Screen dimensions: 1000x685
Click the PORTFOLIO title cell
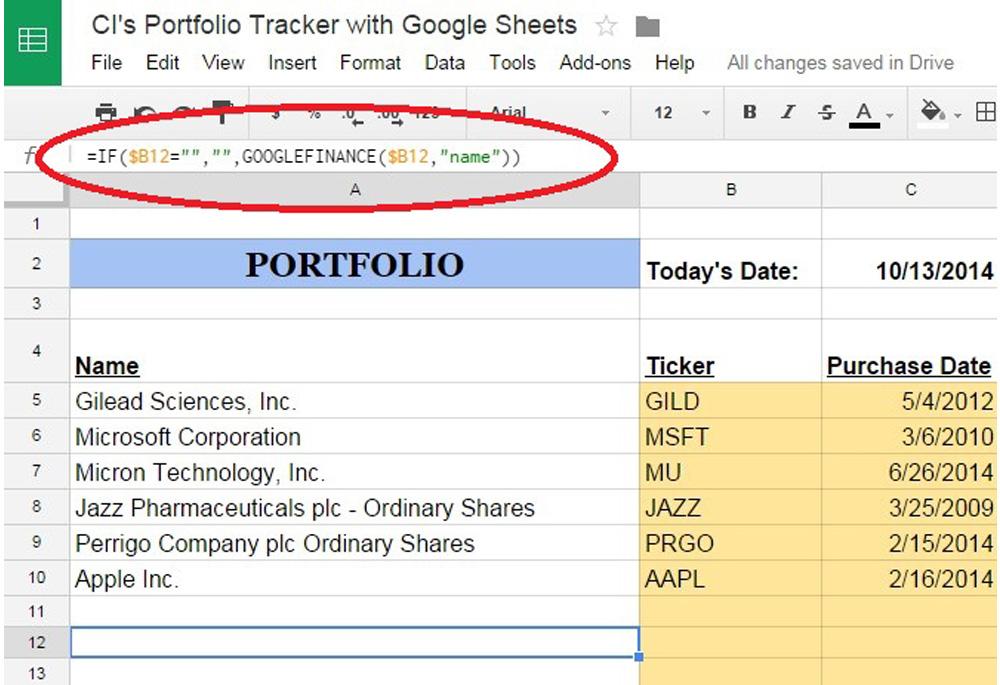[355, 264]
